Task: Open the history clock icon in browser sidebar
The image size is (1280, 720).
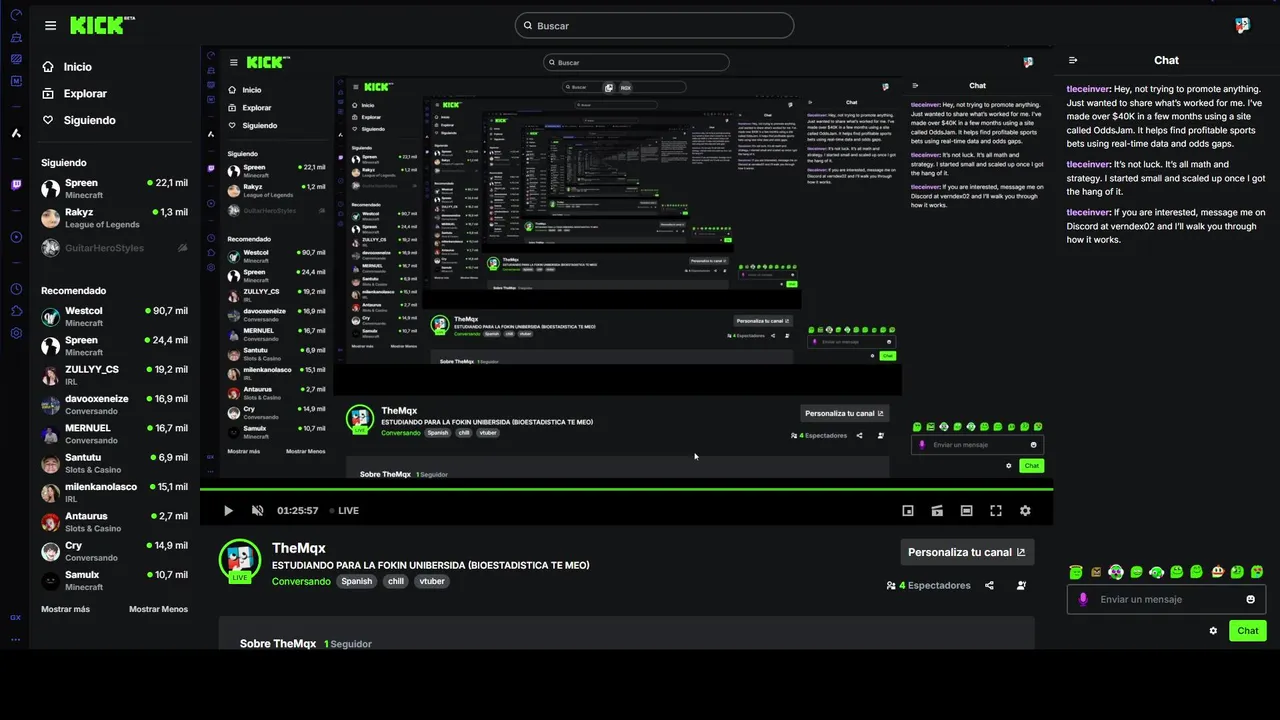Action: [16, 289]
